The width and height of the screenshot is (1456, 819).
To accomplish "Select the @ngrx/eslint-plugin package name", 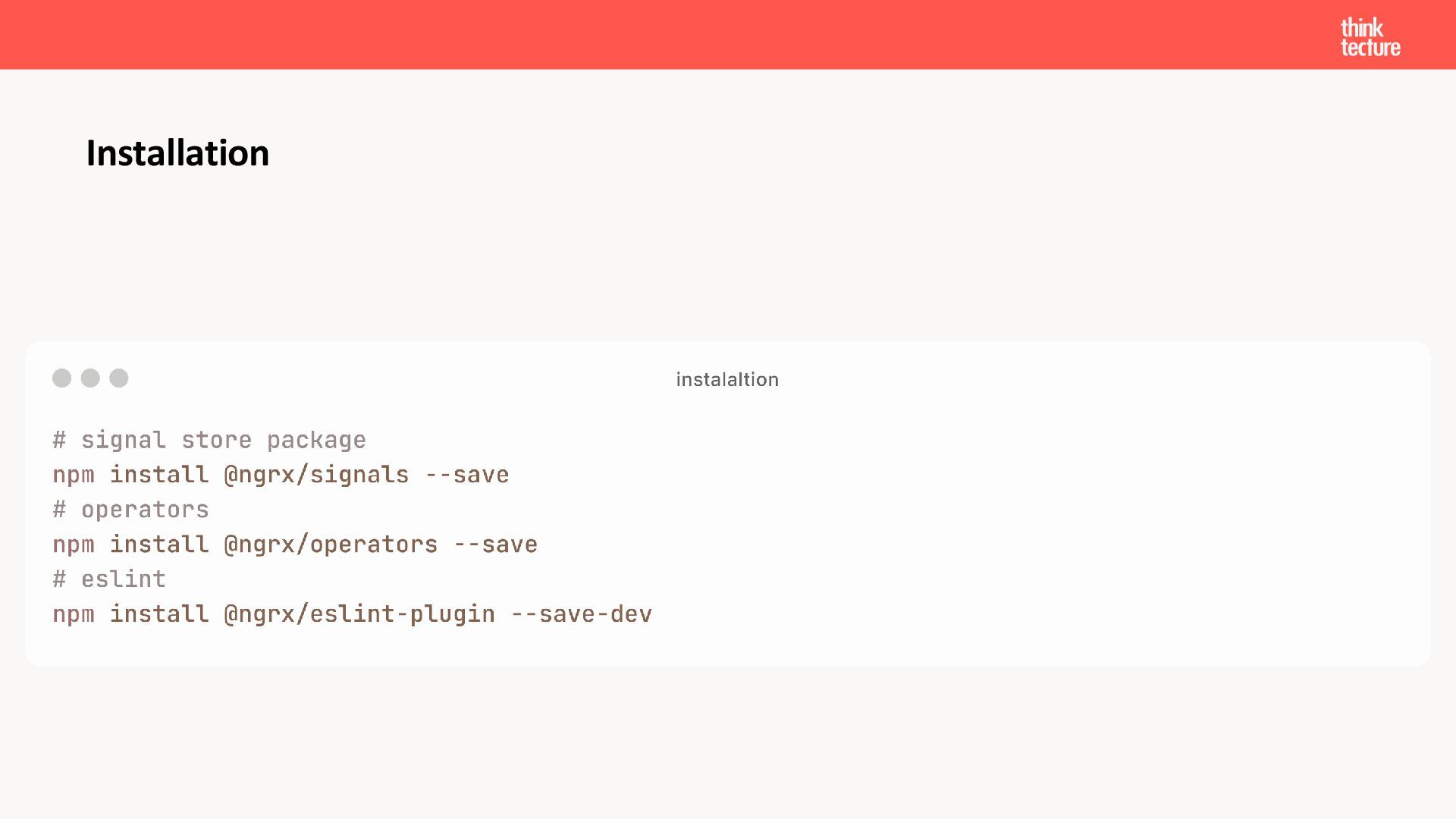I will [x=359, y=614].
